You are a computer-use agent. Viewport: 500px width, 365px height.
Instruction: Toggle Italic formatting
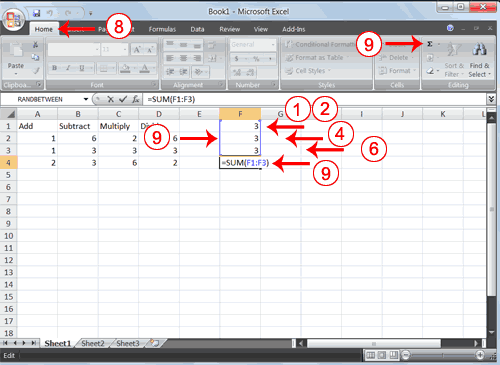point(68,68)
